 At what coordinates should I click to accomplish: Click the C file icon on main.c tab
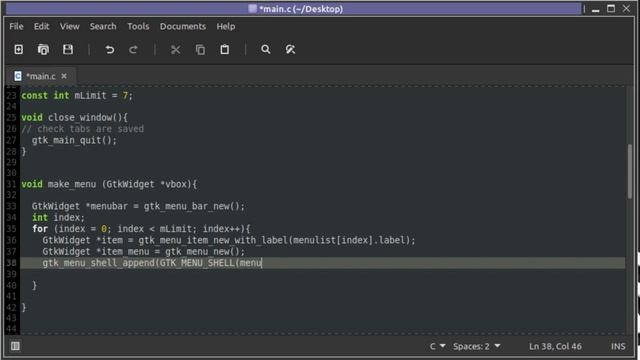click(18, 76)
